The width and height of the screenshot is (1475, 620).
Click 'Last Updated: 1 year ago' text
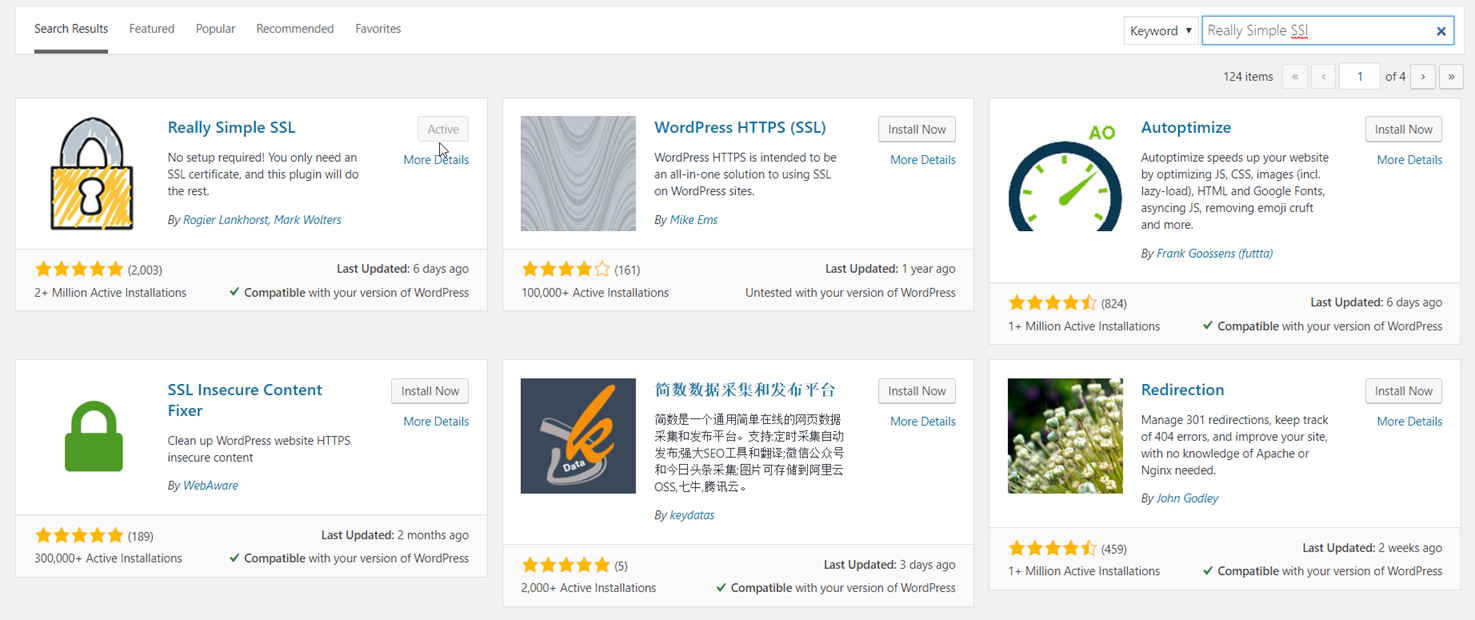[x=890, y=269]
